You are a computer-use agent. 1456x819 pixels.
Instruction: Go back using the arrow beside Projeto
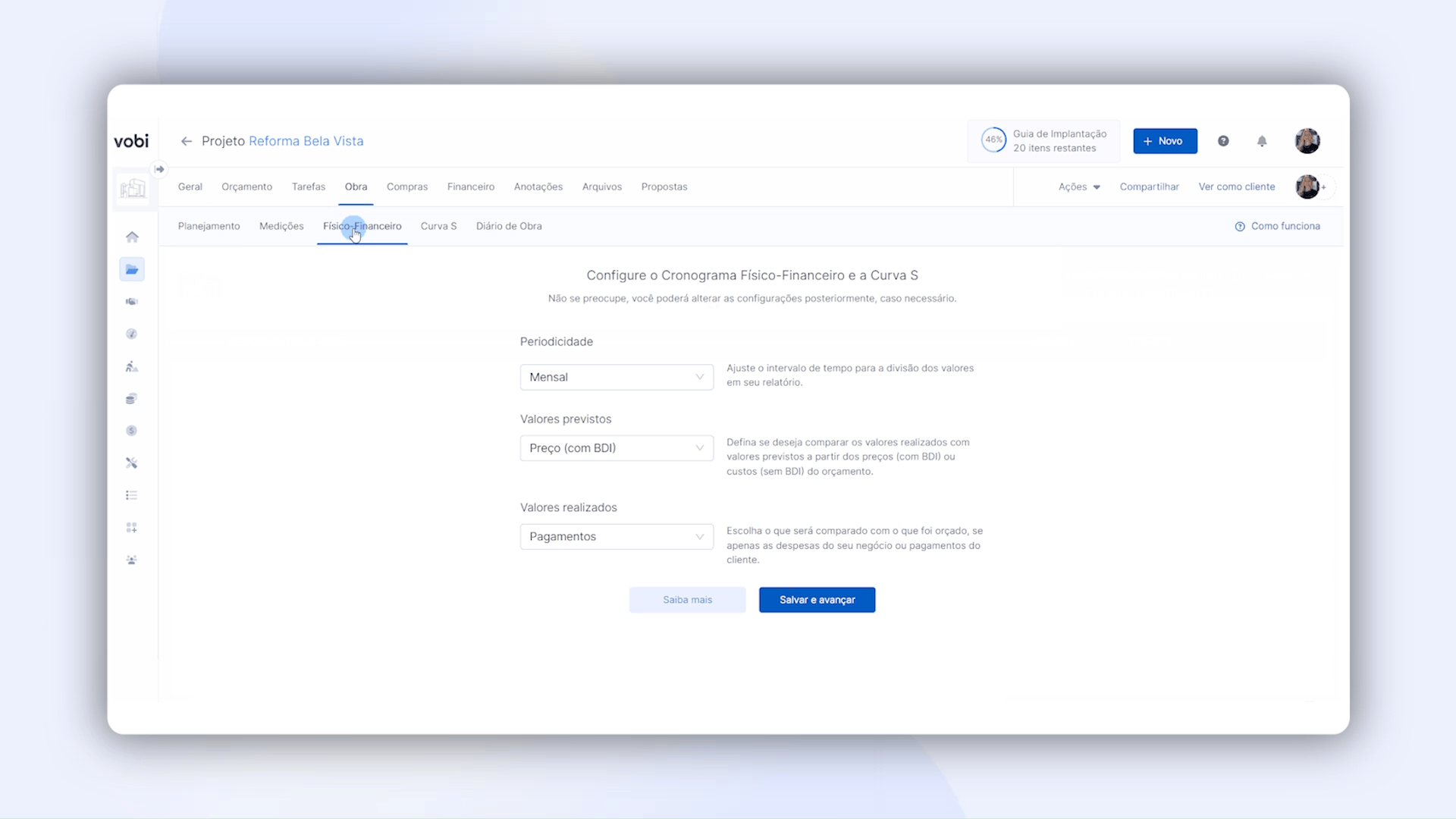click(187, 141)
